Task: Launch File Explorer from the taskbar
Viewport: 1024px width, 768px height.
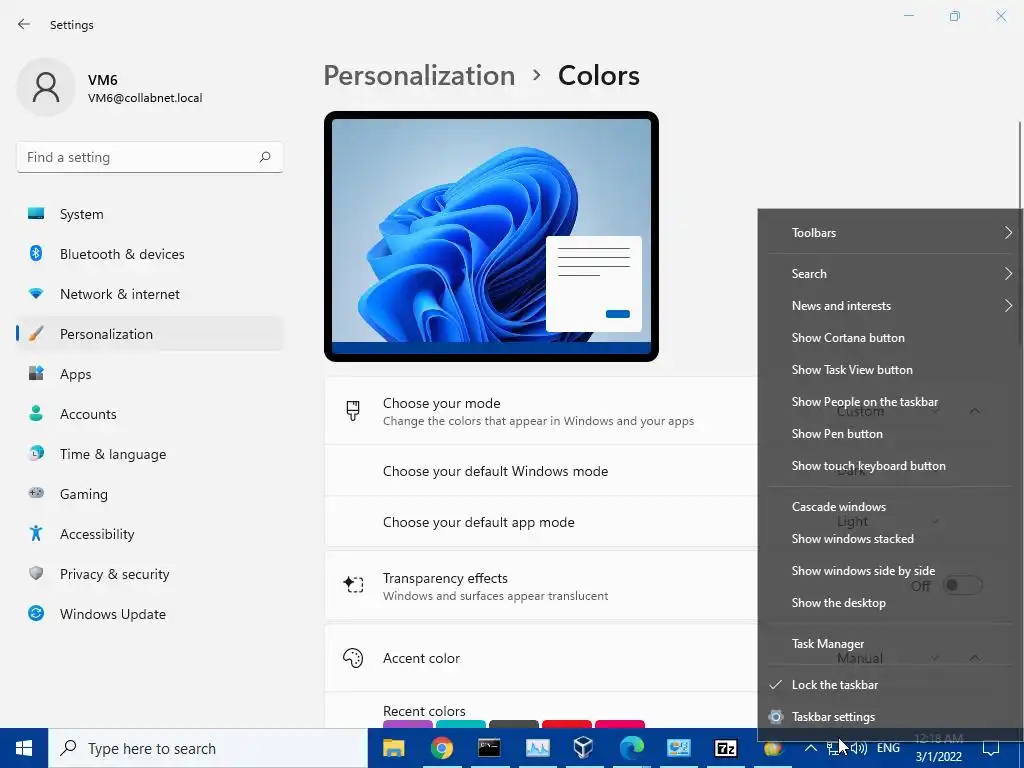Action: point(393,748)
